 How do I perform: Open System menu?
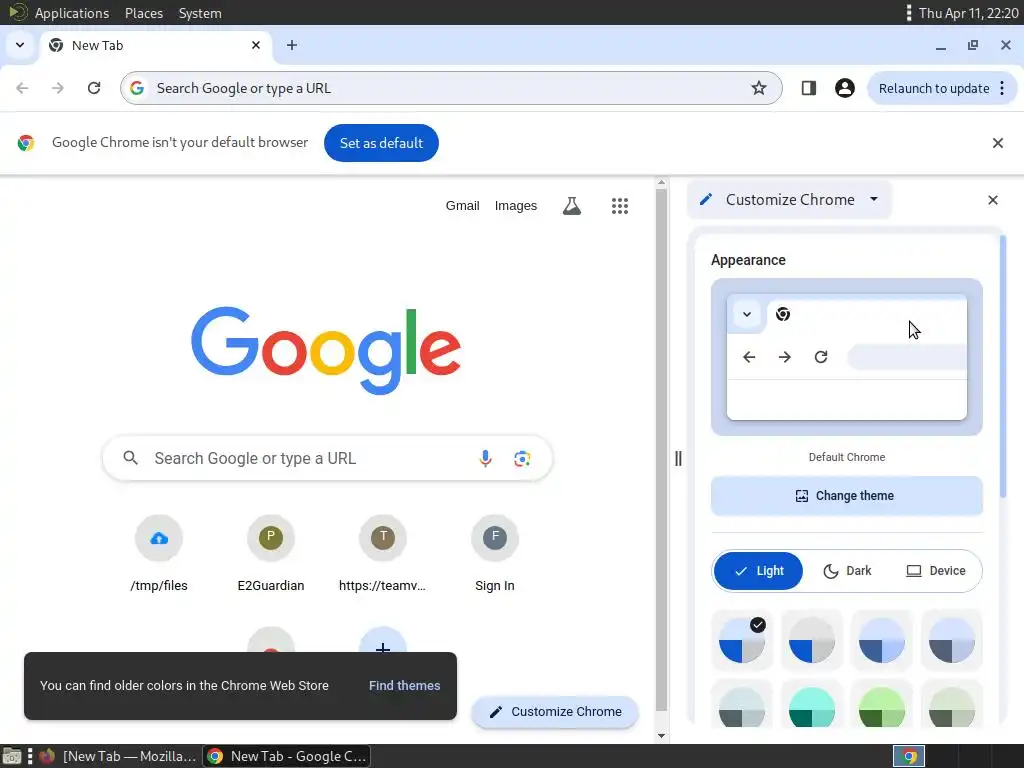click(200, 13)
